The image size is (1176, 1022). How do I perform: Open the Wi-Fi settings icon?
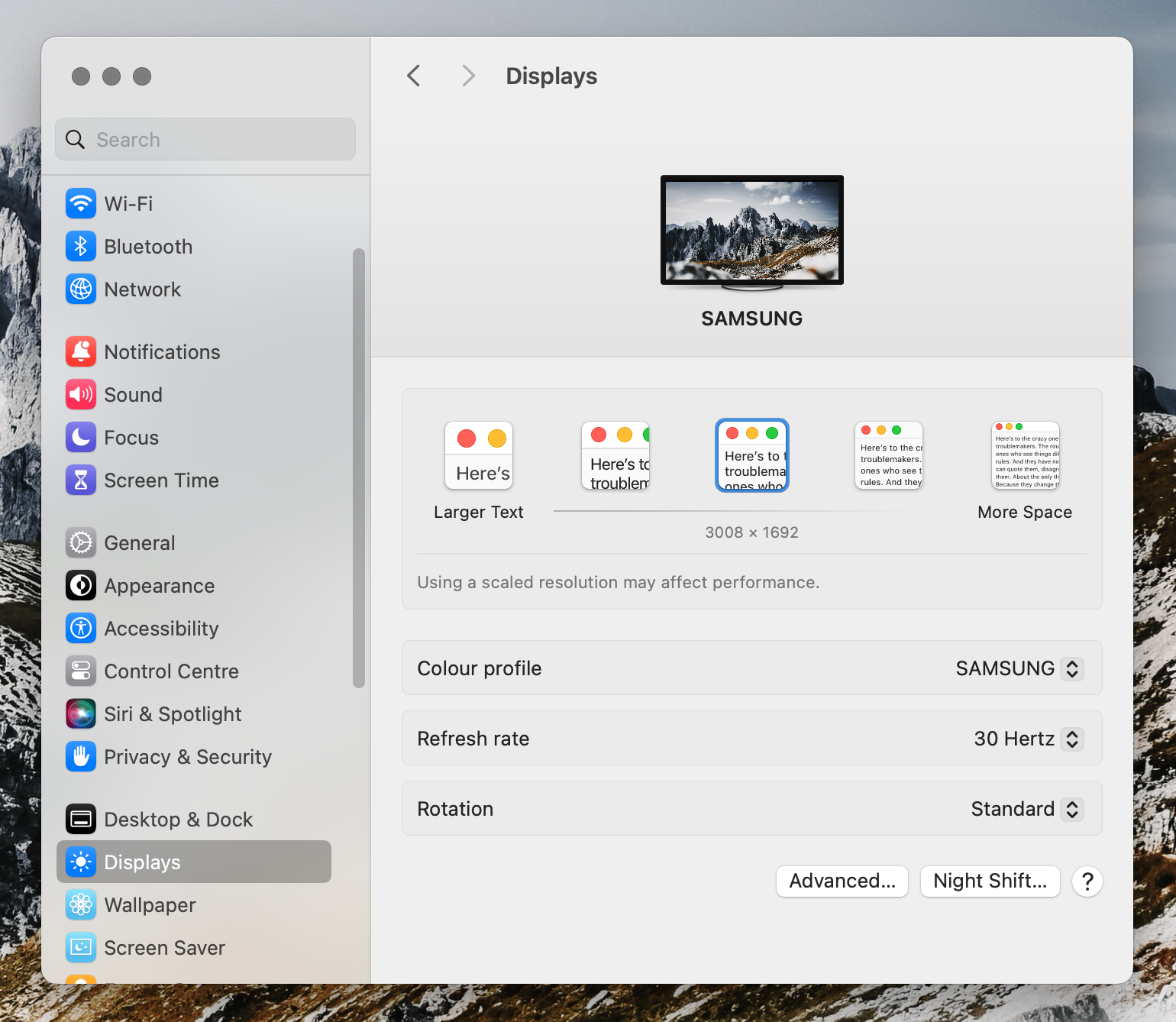[81, 204]
